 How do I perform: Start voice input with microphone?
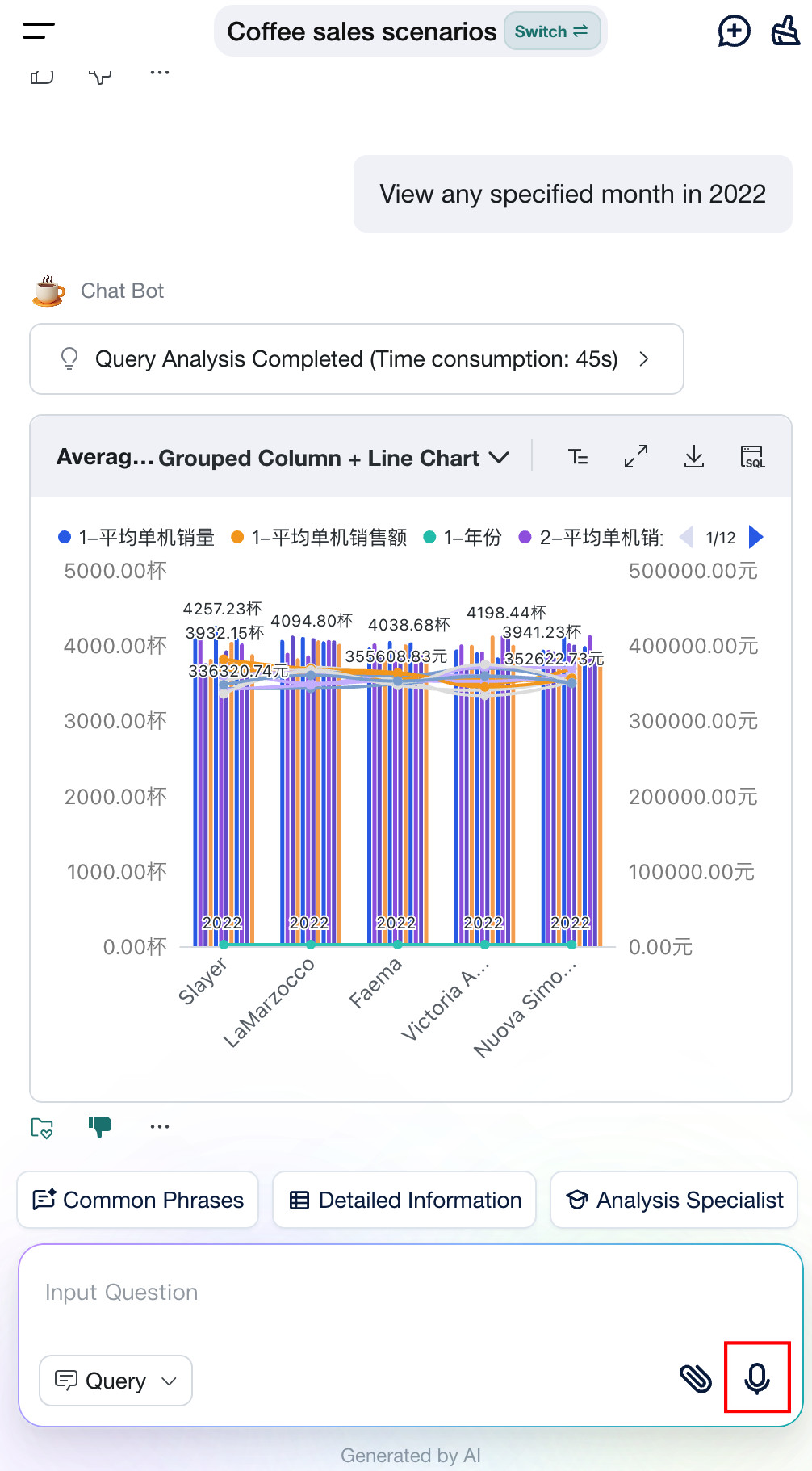pos(757,1378)
